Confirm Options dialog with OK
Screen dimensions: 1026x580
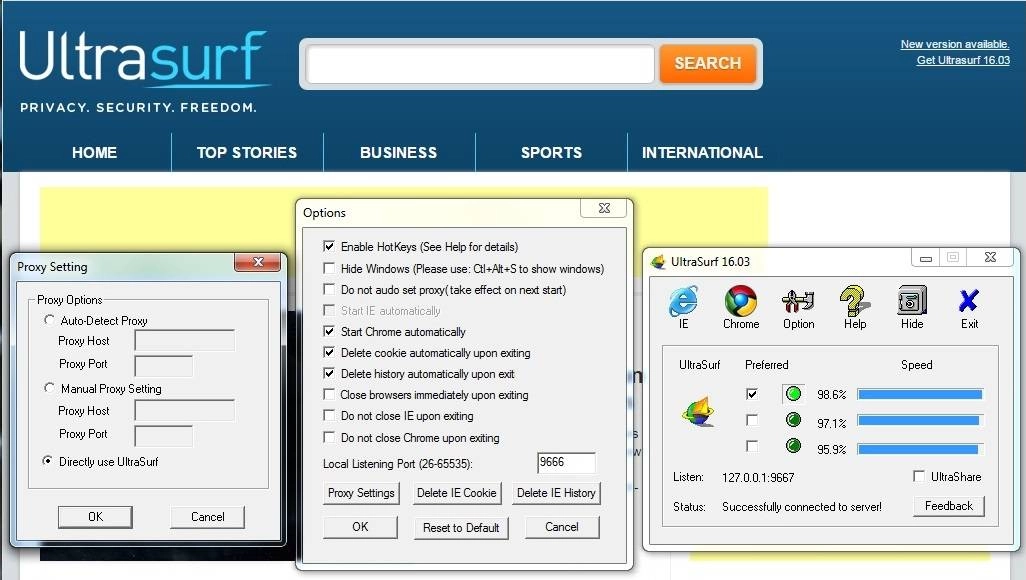[x=360, y=527]
